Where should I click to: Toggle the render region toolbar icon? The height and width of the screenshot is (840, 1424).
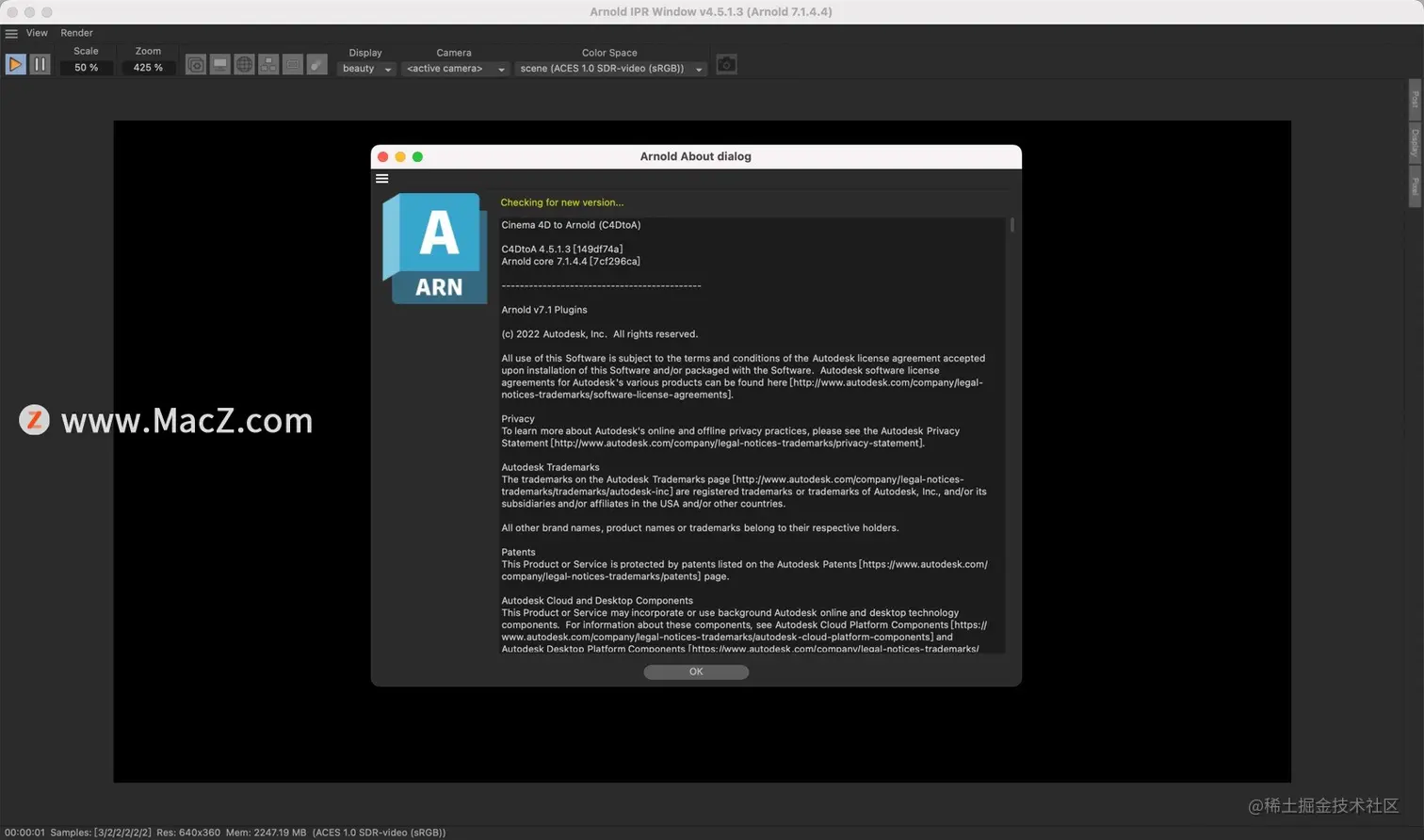(195, 64)
